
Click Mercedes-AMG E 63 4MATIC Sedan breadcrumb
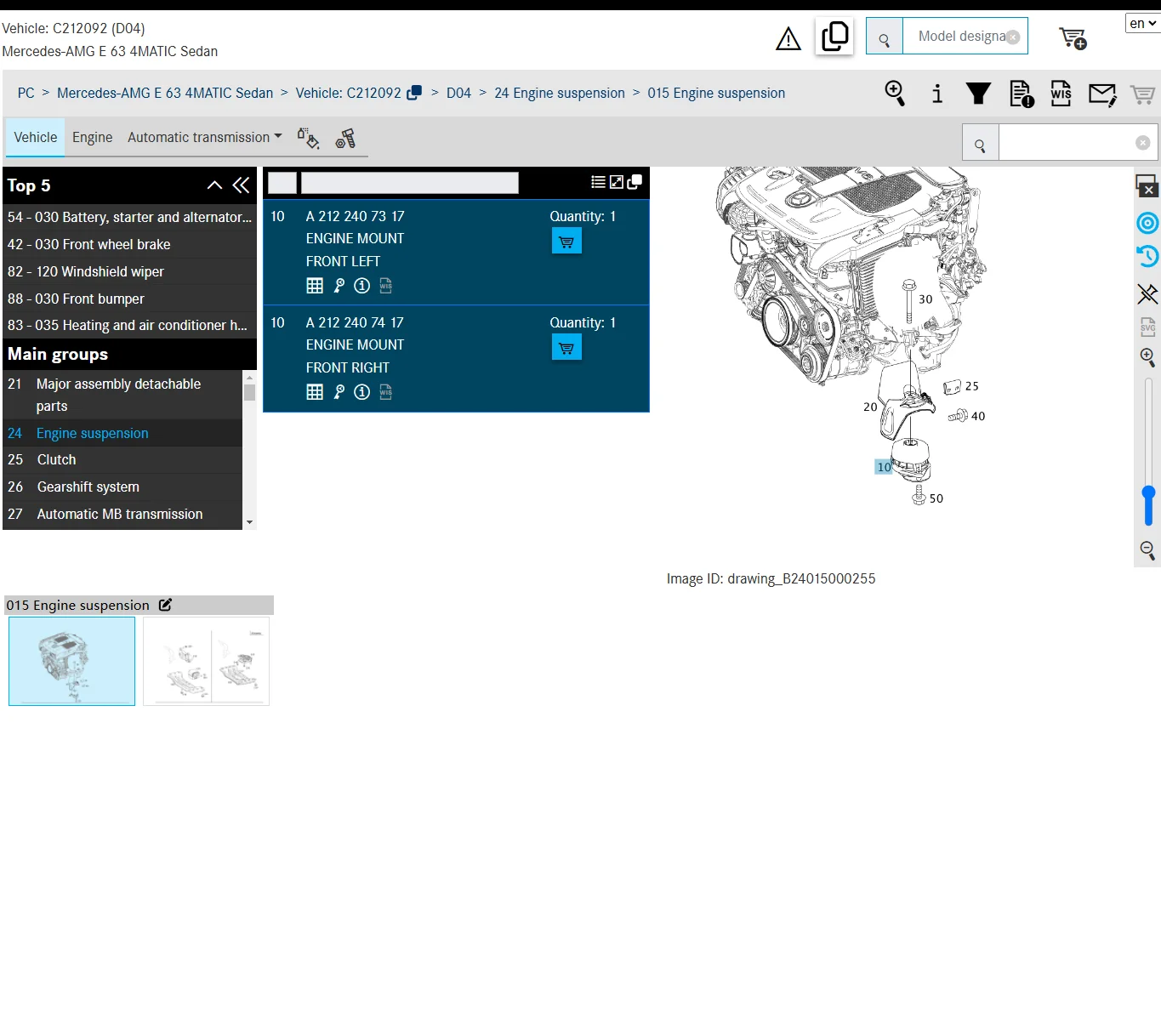click(x=165, y=94)
